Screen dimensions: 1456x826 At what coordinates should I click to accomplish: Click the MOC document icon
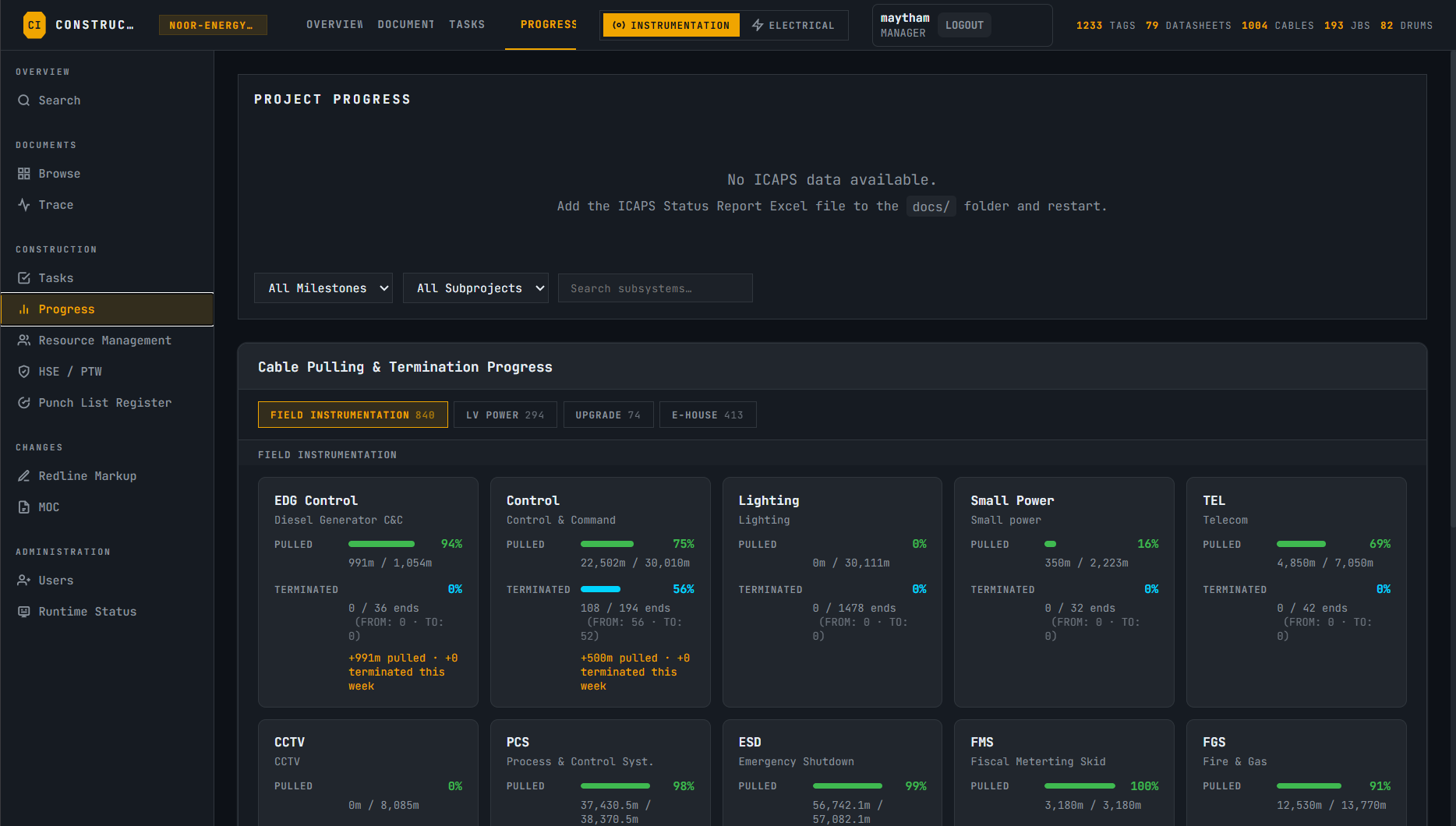click(24, 507)
